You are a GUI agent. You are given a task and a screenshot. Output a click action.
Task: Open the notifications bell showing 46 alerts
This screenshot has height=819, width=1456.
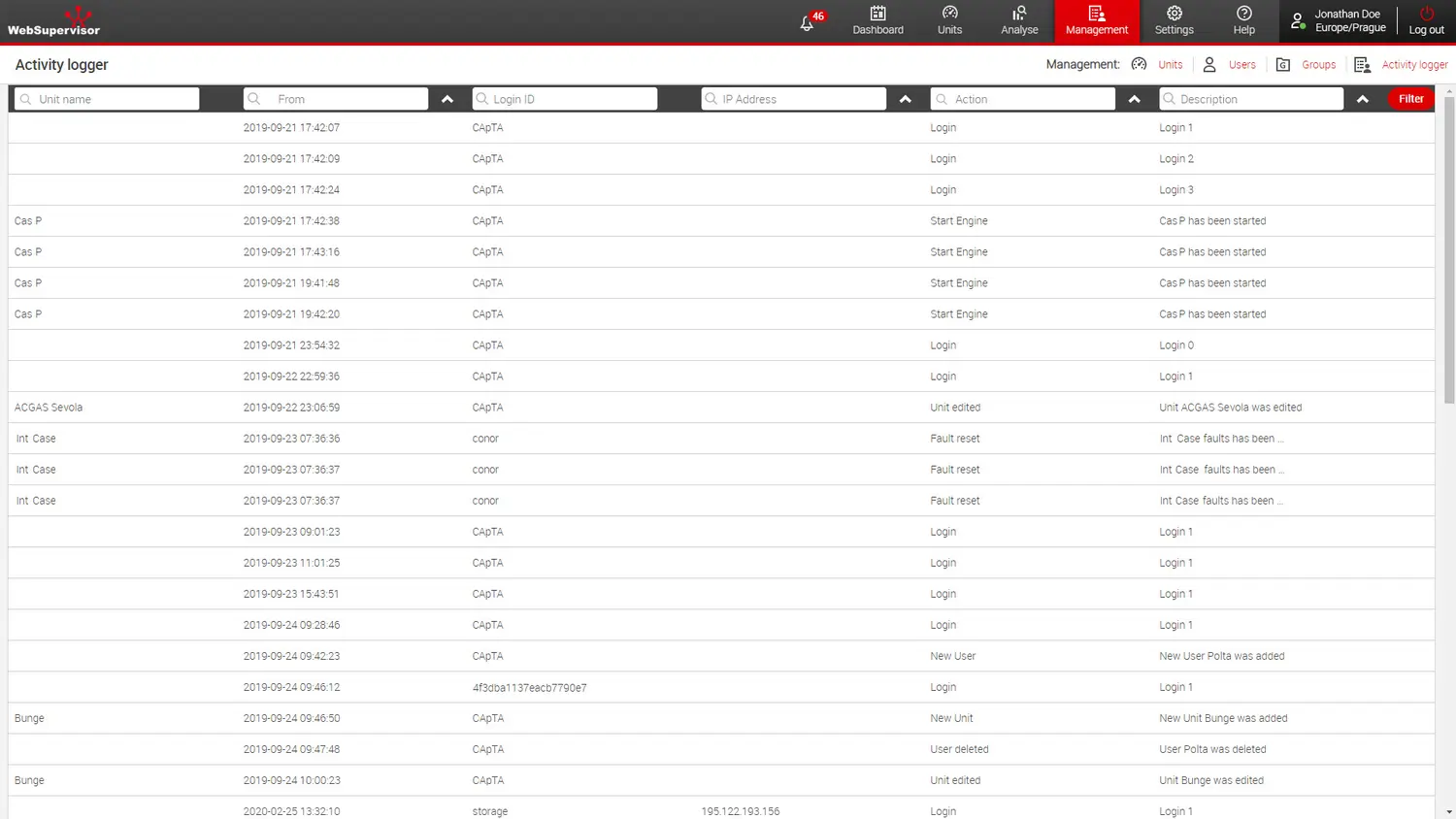(808, 22)
